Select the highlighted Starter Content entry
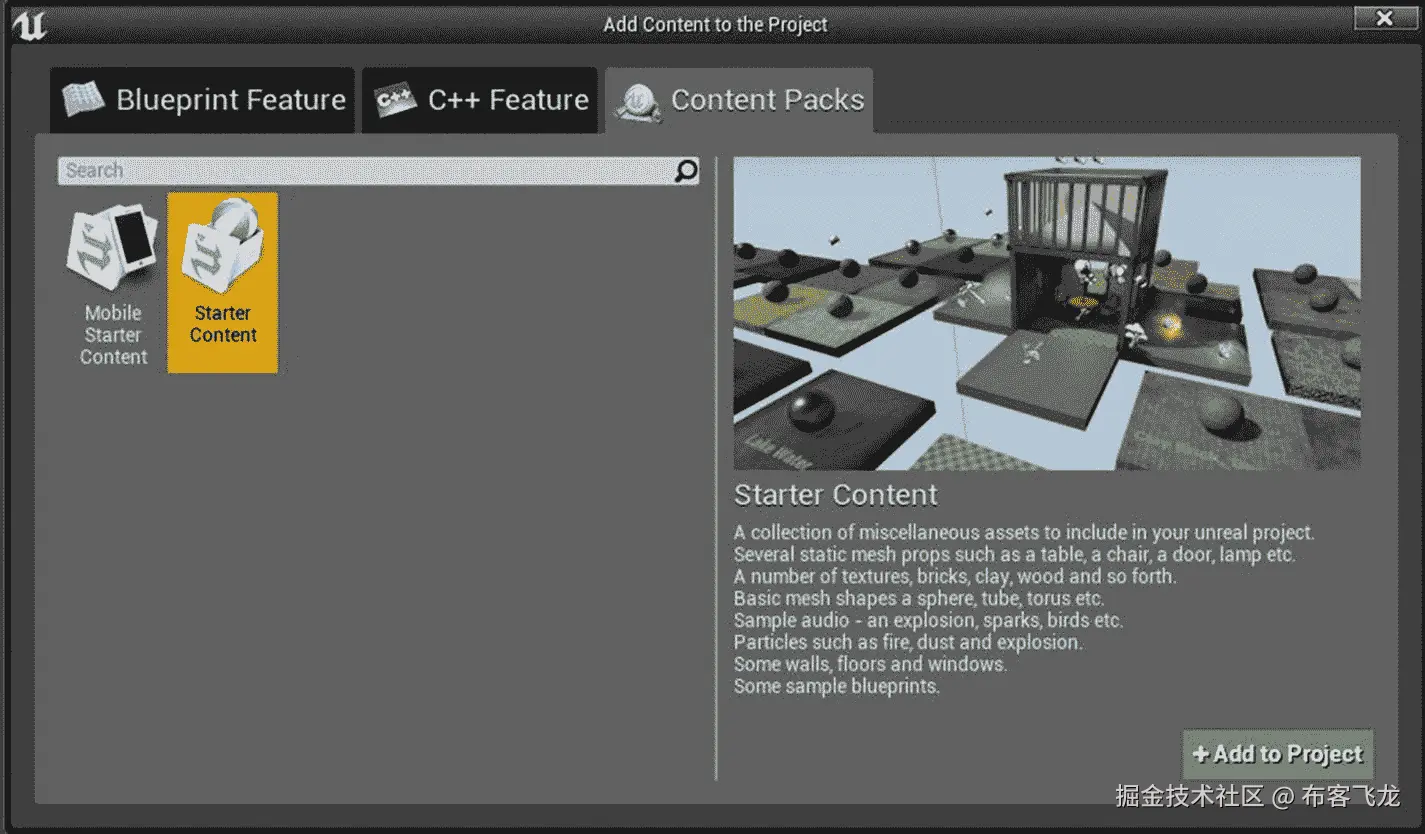The image size is (1425, 834). click(222, 282)
